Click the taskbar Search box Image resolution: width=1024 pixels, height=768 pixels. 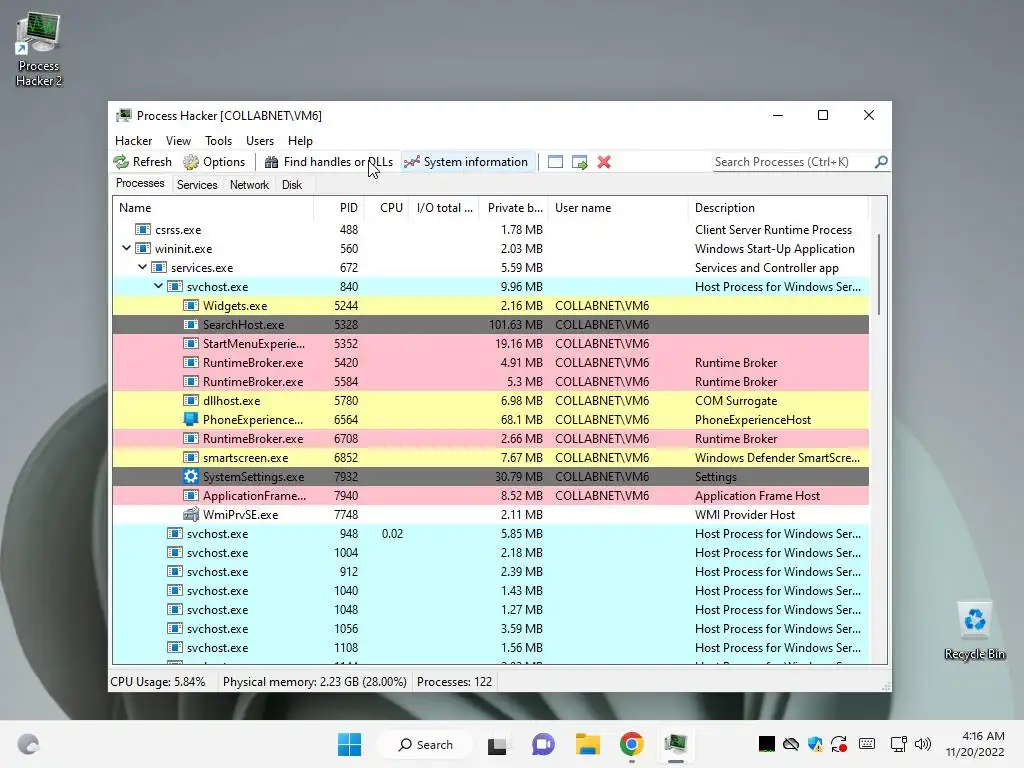tap(425, 744)
